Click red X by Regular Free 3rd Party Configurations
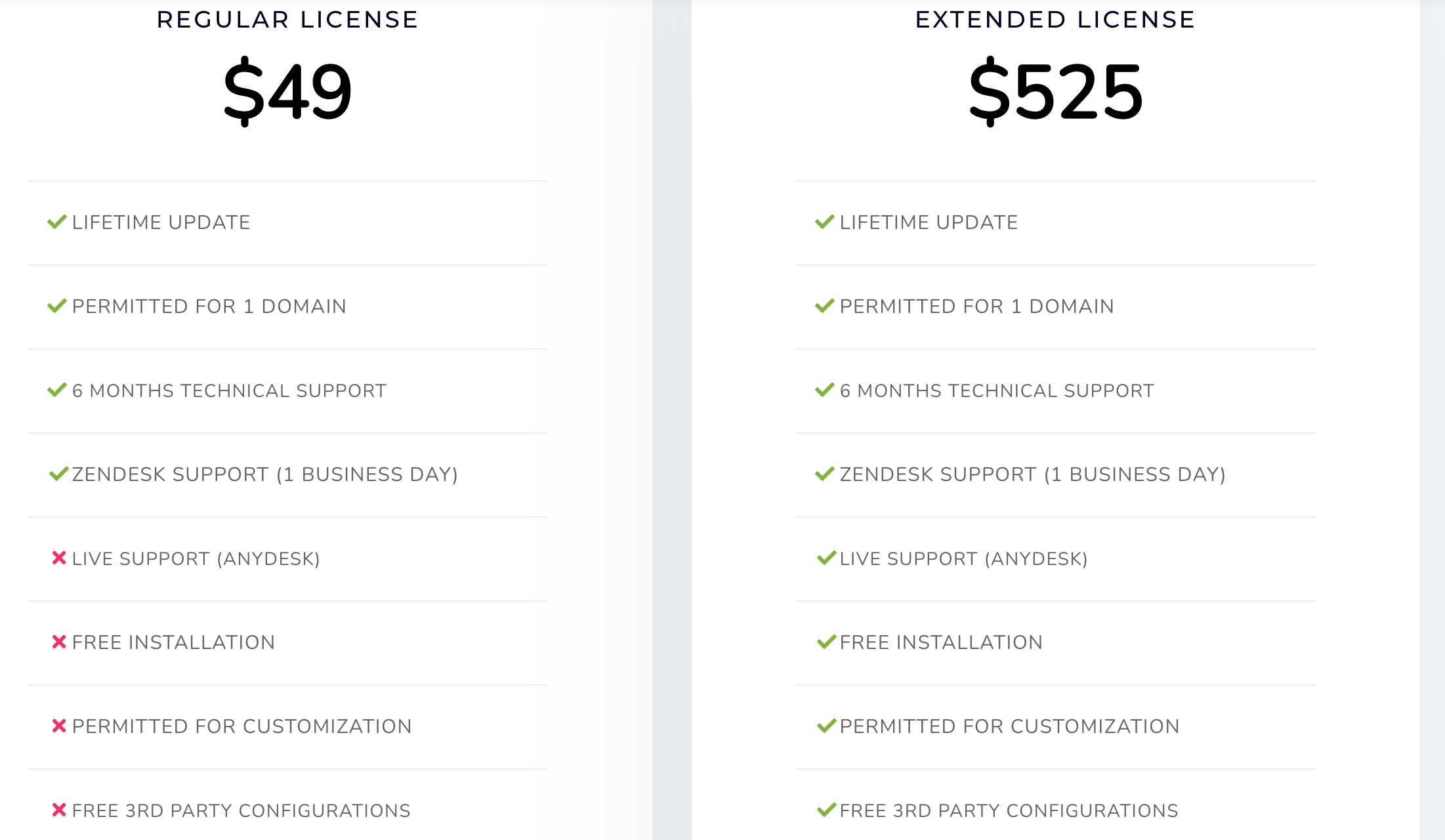Screen dimensions: 1445x840 coord(59,810)
